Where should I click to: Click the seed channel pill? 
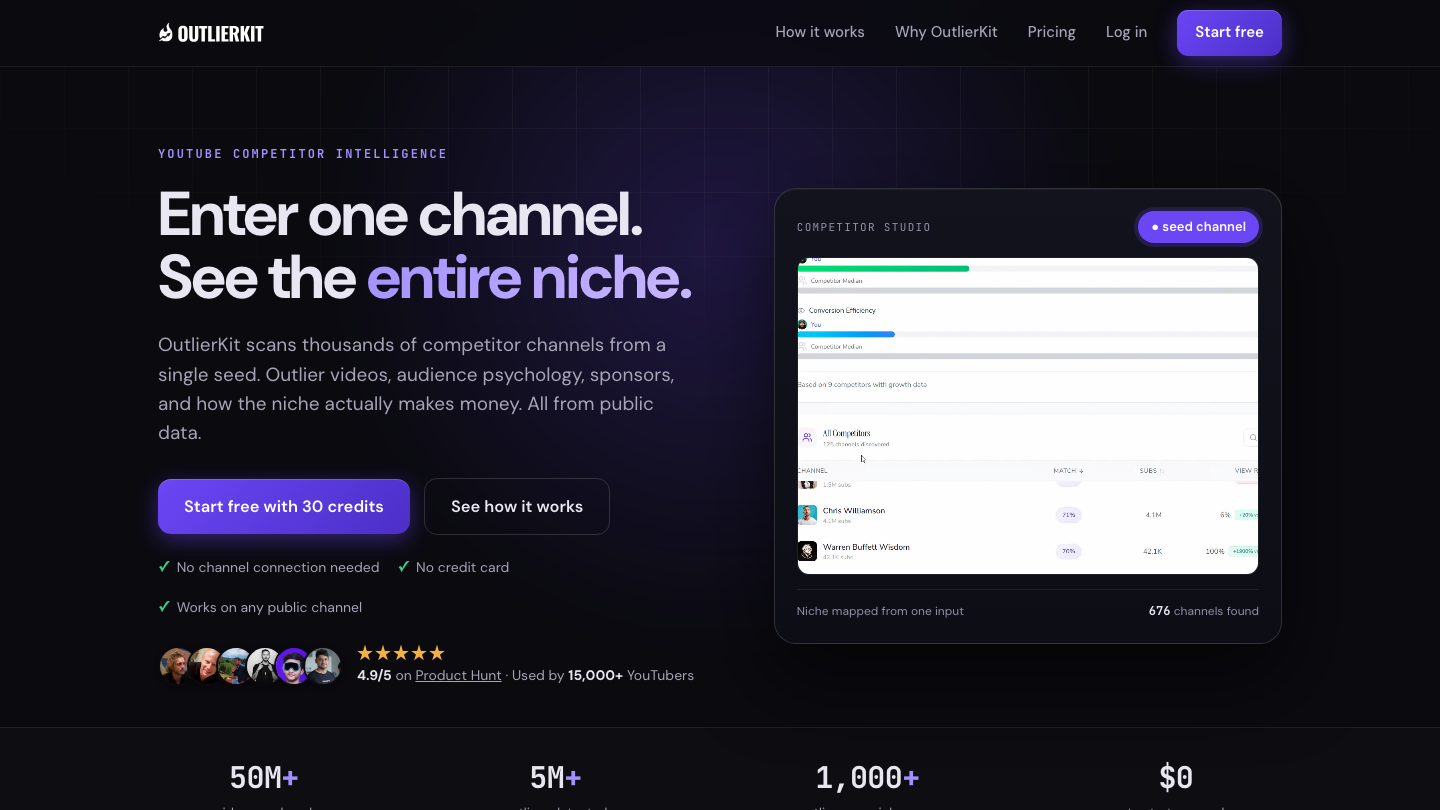(1198, 227)
